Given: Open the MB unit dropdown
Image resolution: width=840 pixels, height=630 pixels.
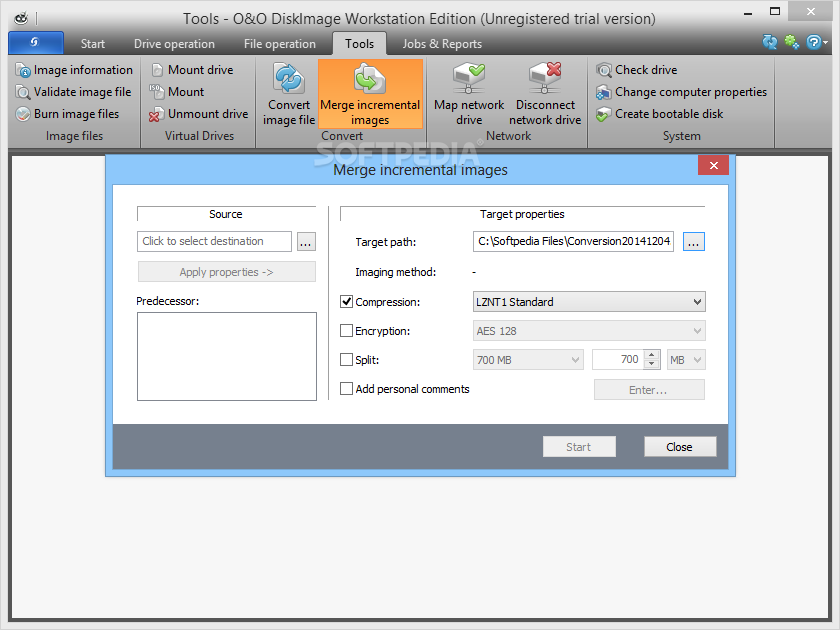Looking at the screenshot, I should [x=686, y=359].
